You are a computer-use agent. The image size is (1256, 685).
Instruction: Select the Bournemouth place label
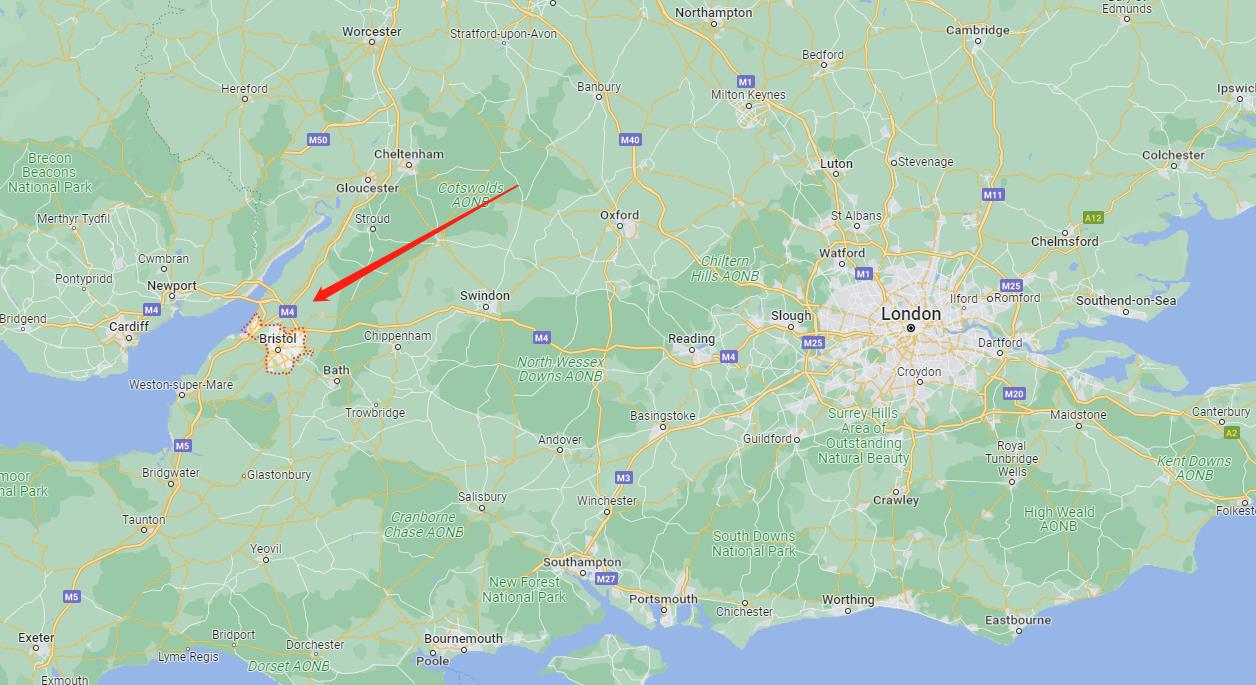click(x=463, y=638)
